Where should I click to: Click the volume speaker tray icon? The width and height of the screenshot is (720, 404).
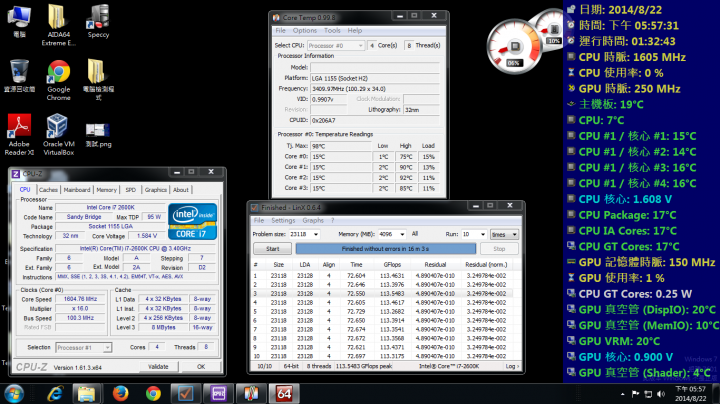(661, 394)
